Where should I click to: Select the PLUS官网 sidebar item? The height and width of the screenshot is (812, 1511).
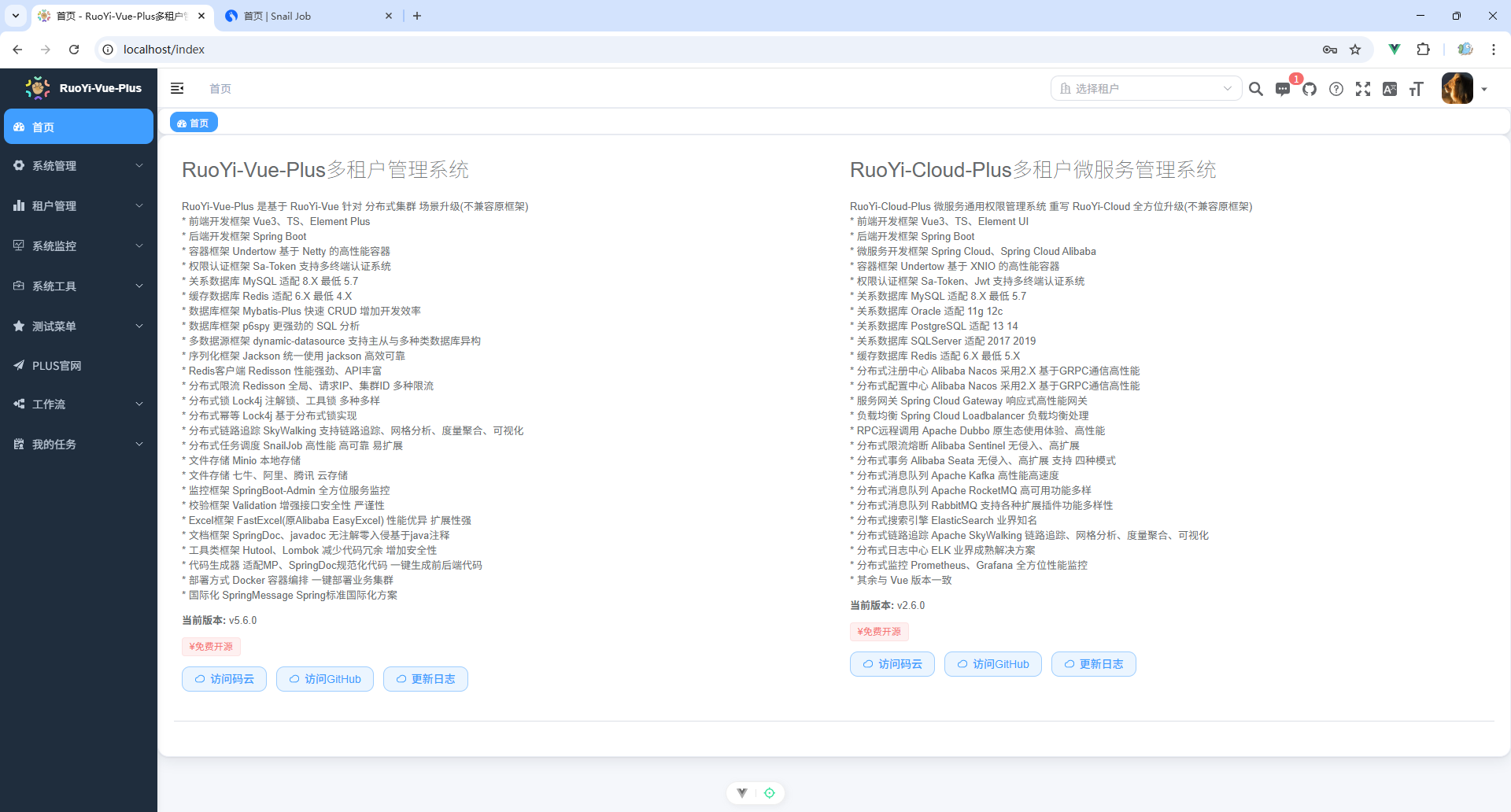(79, 366)
